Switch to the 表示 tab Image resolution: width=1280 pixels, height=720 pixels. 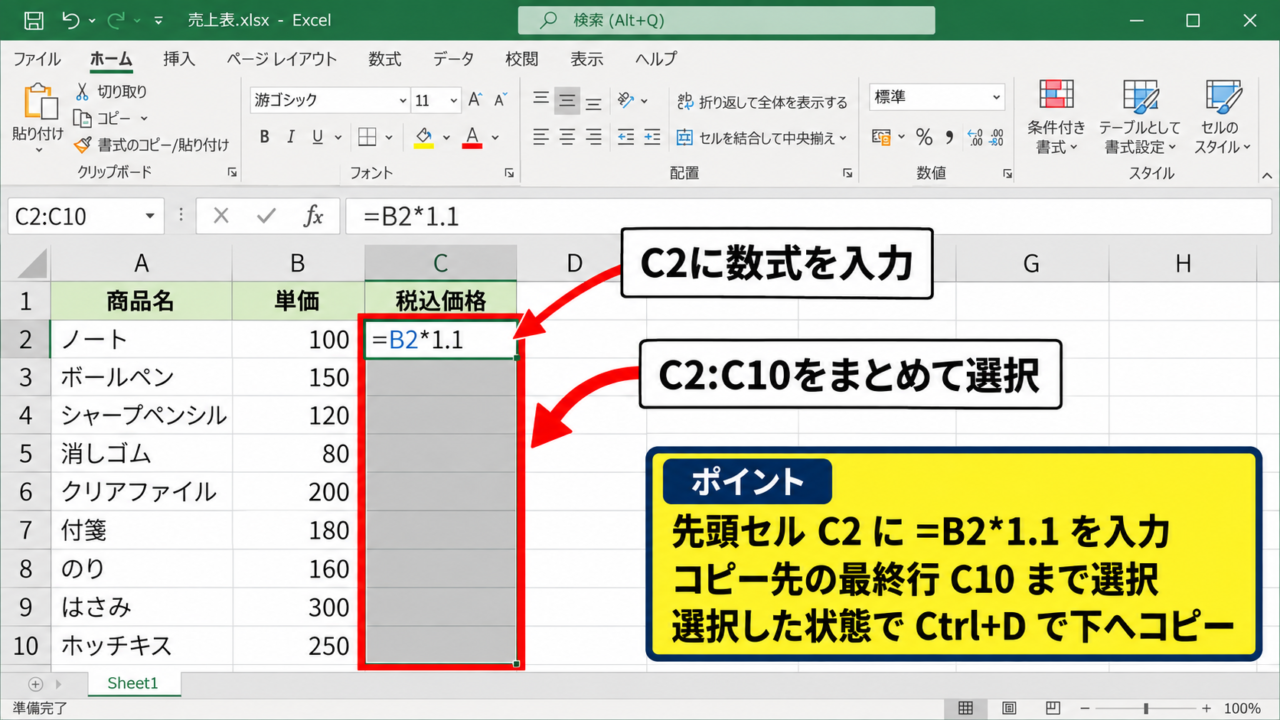[x=587, y=59]
